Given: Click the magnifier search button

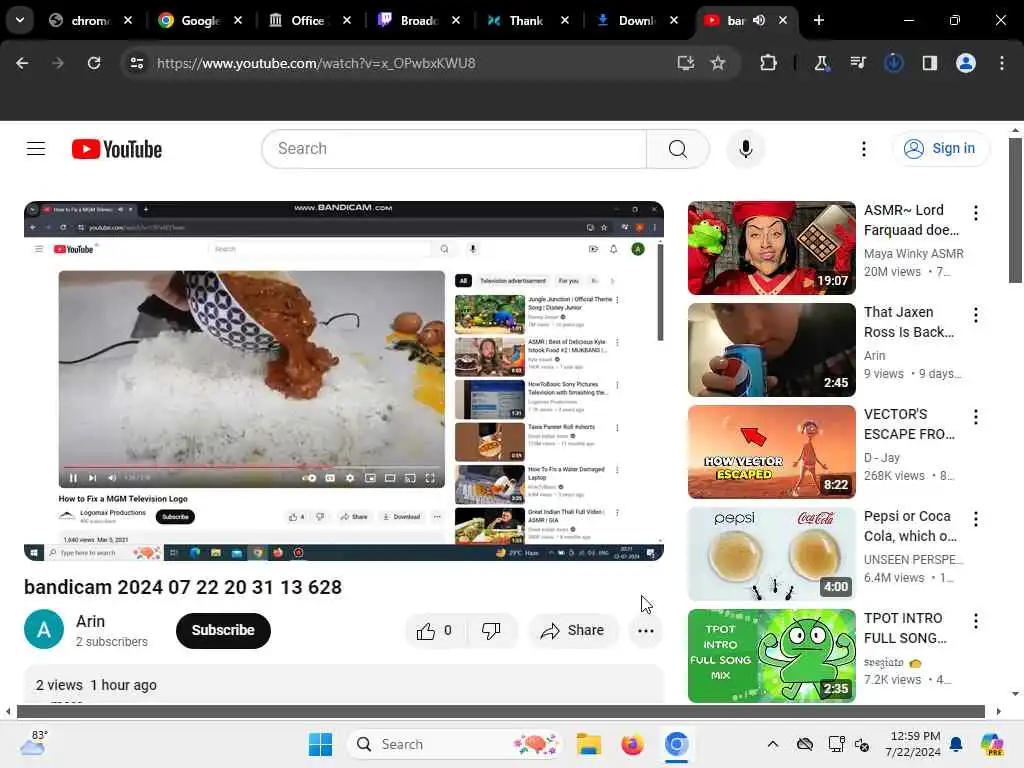Looking at the screenshot, I should coord(678,149).
